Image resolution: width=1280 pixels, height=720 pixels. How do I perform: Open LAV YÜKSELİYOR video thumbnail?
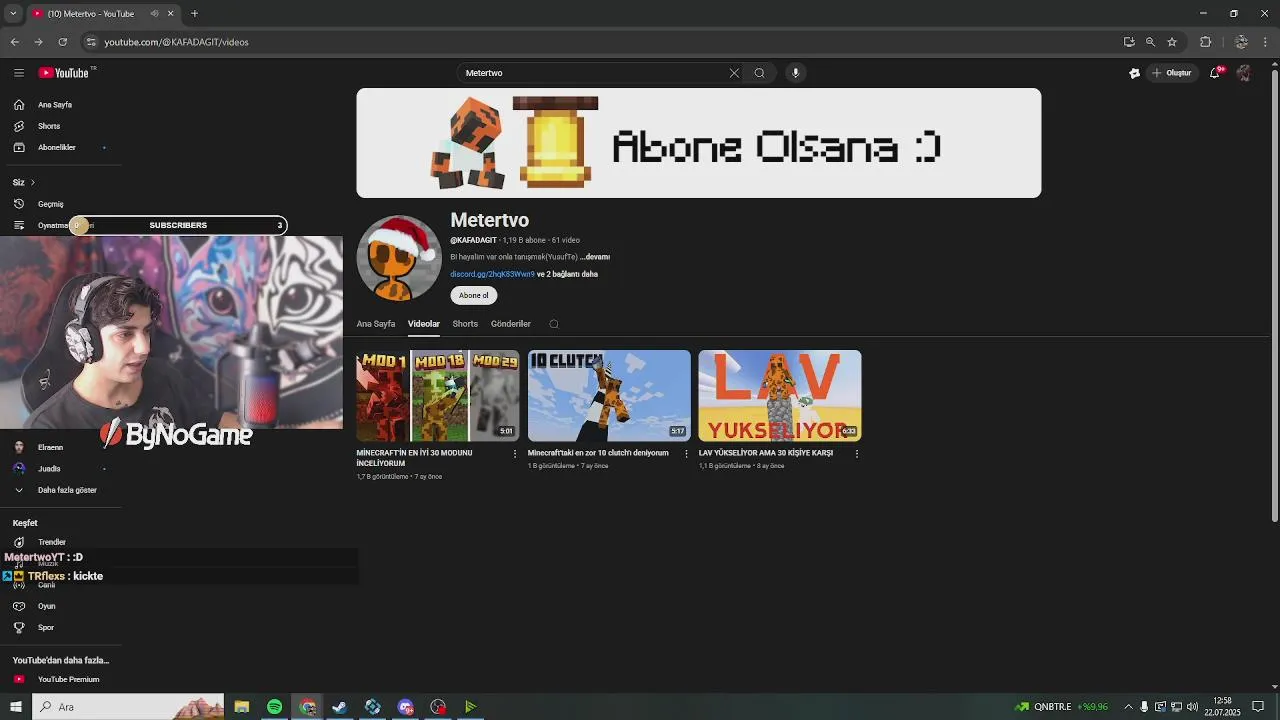coord(780,396)
